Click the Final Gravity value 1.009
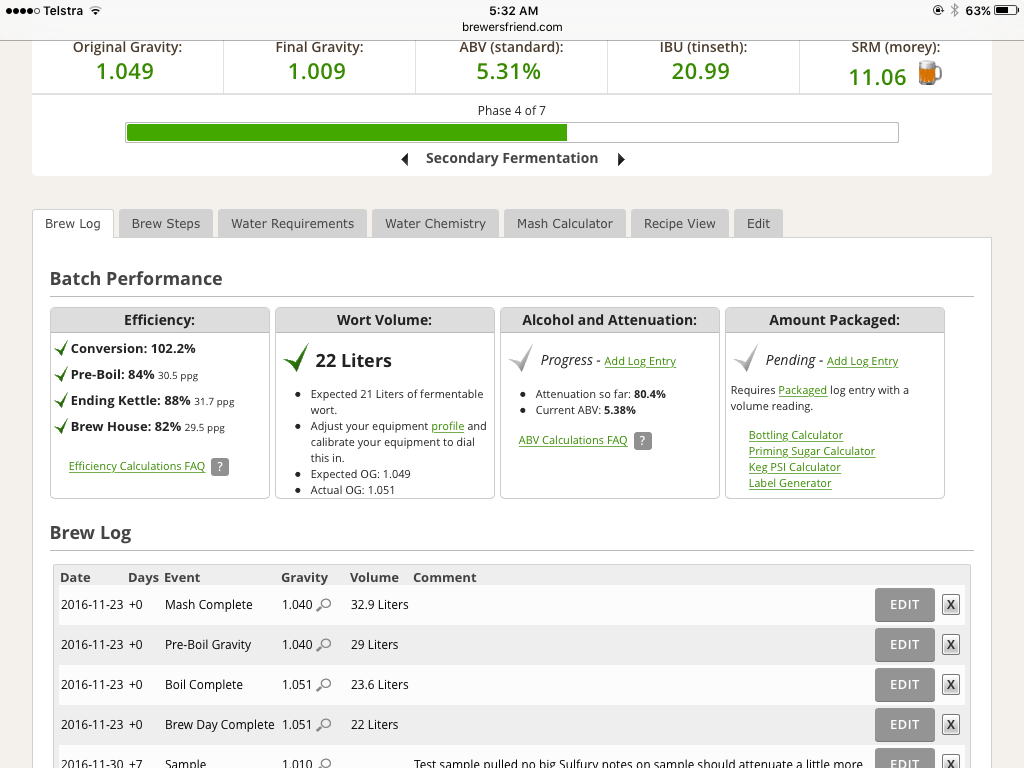 [x=317, y=71]
